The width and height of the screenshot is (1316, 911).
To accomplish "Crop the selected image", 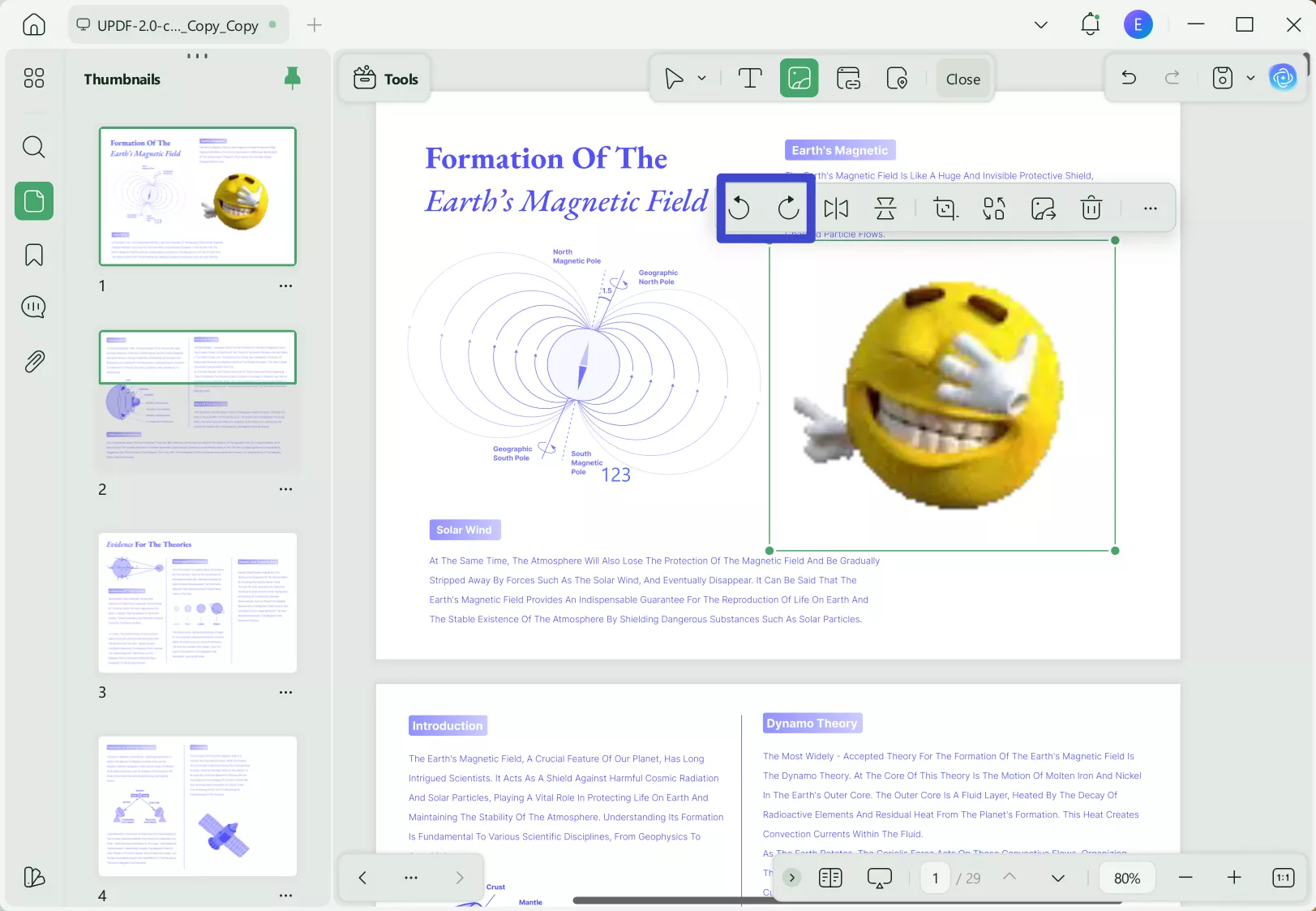I will pos(945,208).
